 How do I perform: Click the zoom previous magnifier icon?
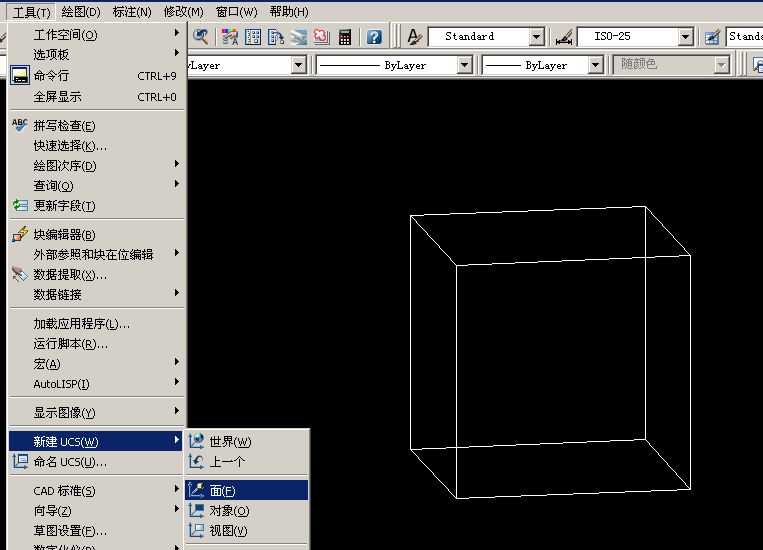[x=200, y=37]
